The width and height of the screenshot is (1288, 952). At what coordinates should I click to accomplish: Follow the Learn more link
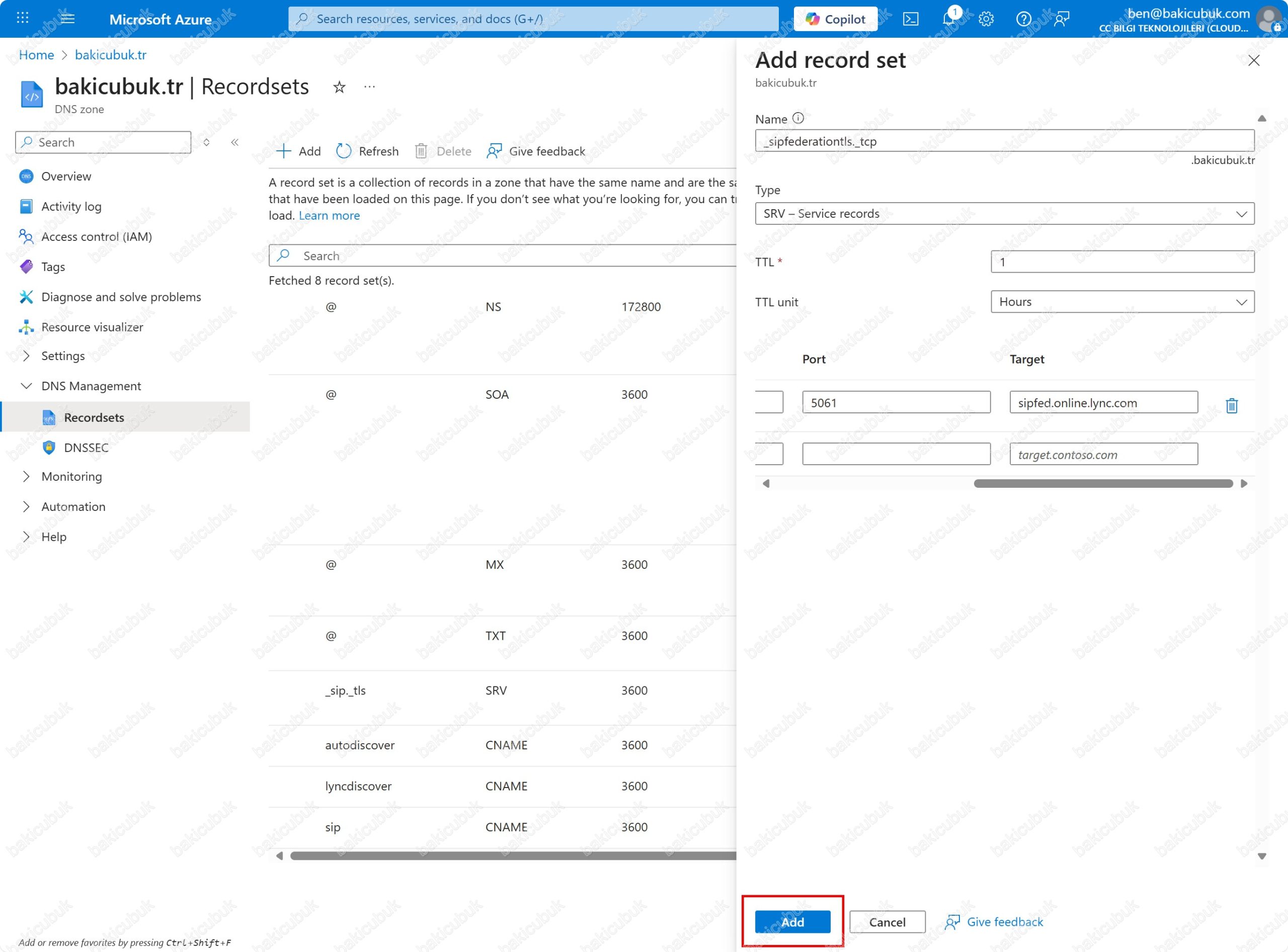(x=329, y=216)
